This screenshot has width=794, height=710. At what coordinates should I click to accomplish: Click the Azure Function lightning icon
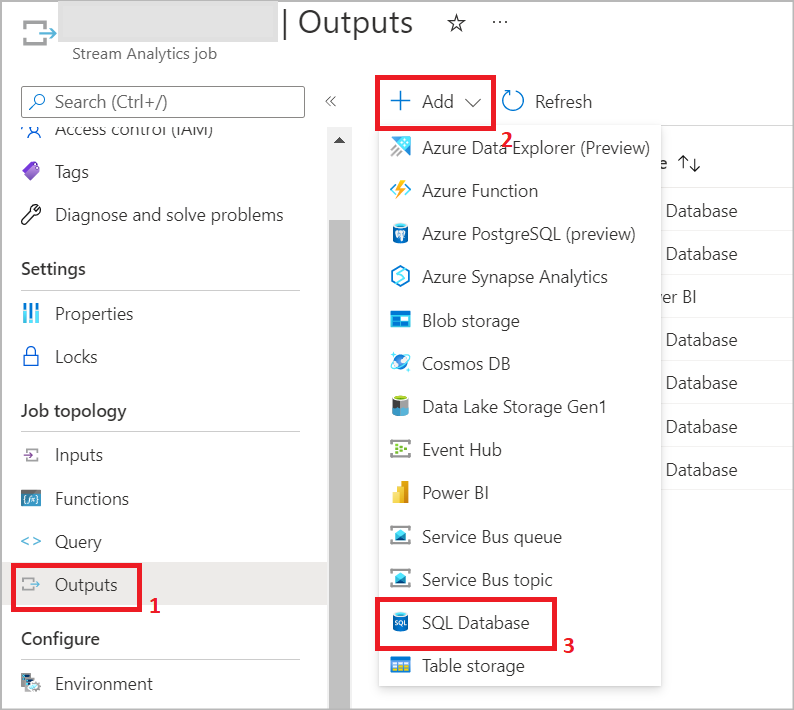point(401,190)
